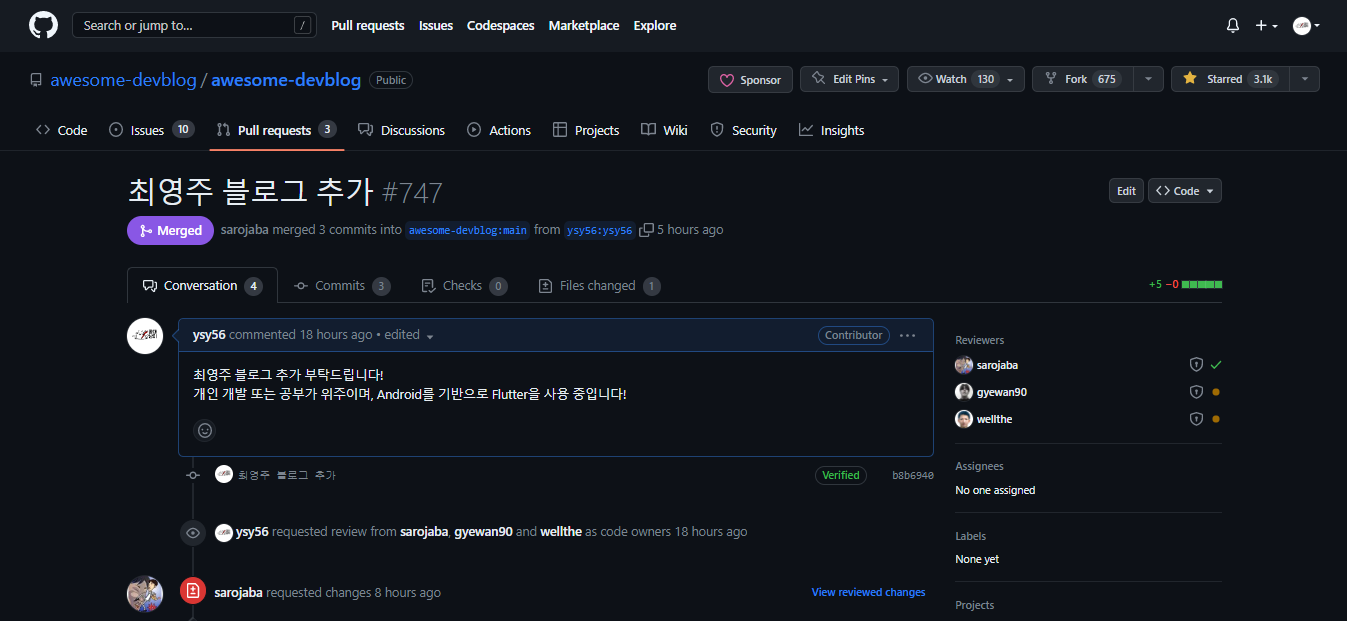Open the Actions tab
Screen dimensions: 1347x621
click(499, 130)
